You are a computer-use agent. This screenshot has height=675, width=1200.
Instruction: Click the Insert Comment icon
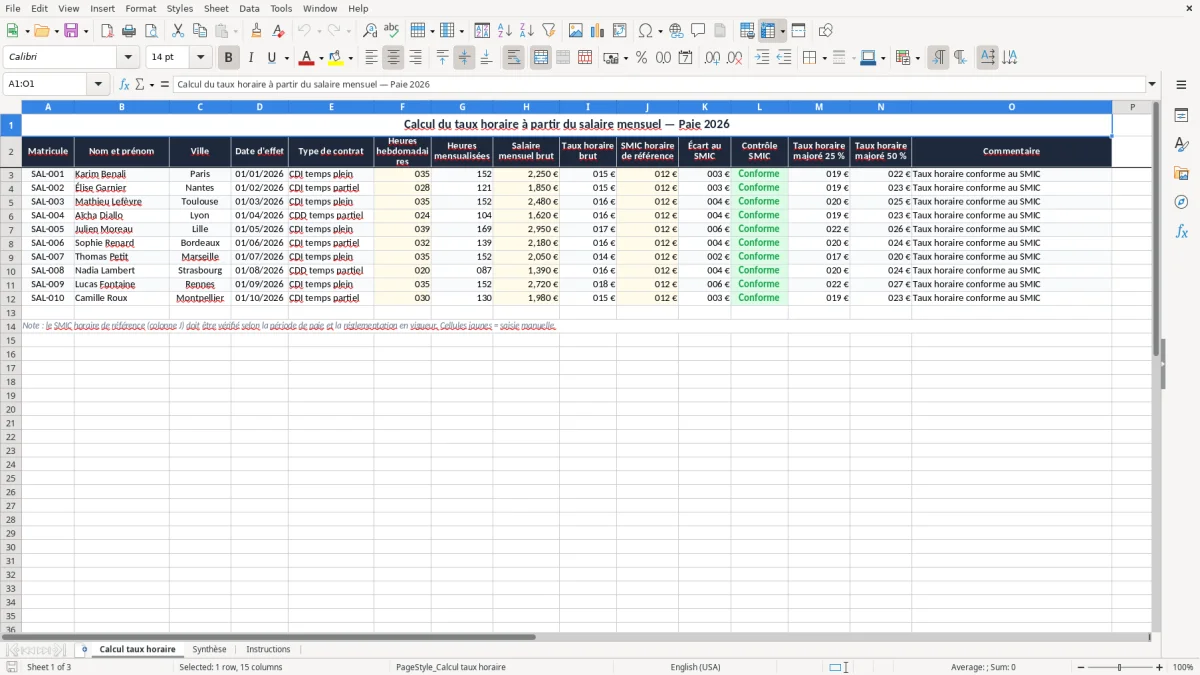click(x=698, y=31)
